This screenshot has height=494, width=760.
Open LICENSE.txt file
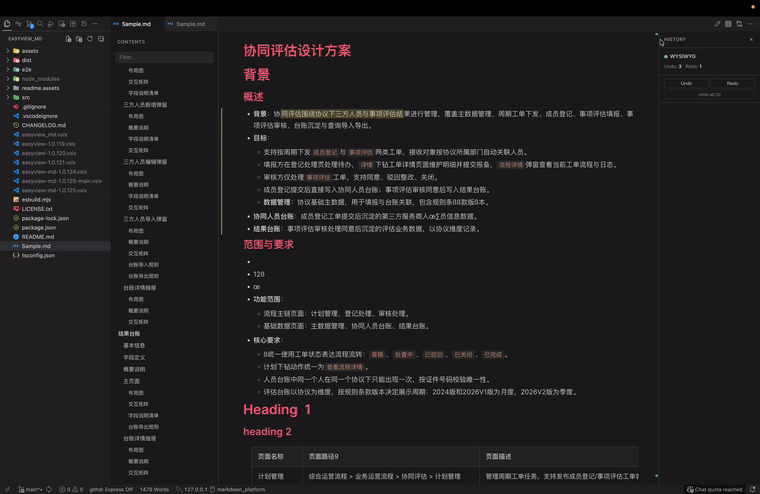click(x=37, y=209)
